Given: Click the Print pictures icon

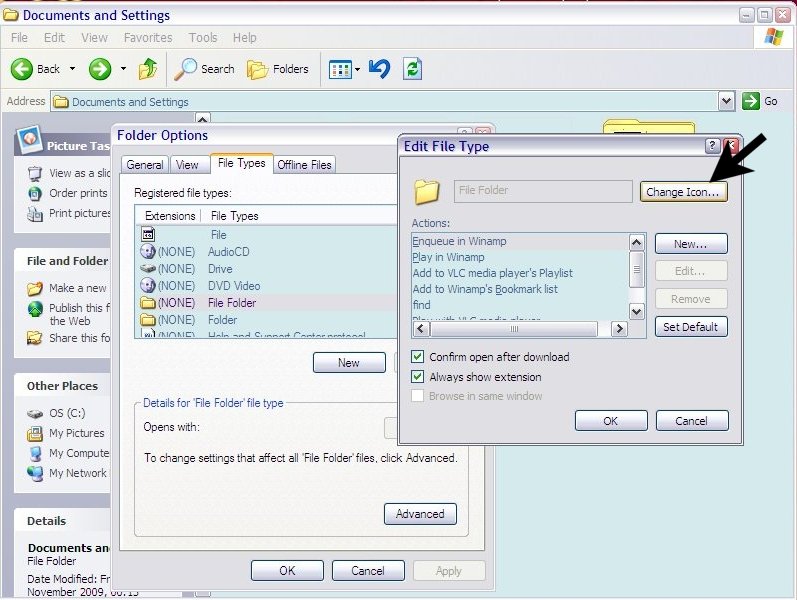Looking at the screenshot, I should pyautogui.click(x=34, y=214).
